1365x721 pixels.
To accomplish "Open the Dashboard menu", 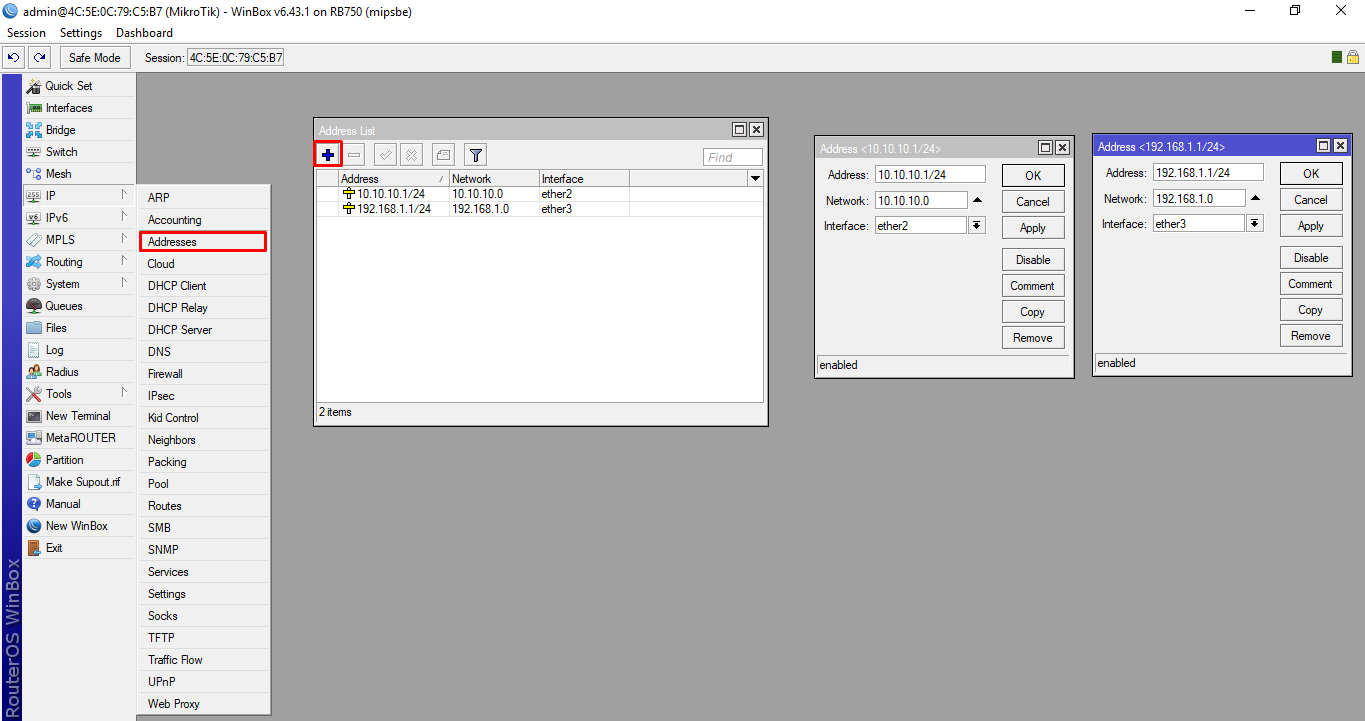I will [x=144, y=33].
